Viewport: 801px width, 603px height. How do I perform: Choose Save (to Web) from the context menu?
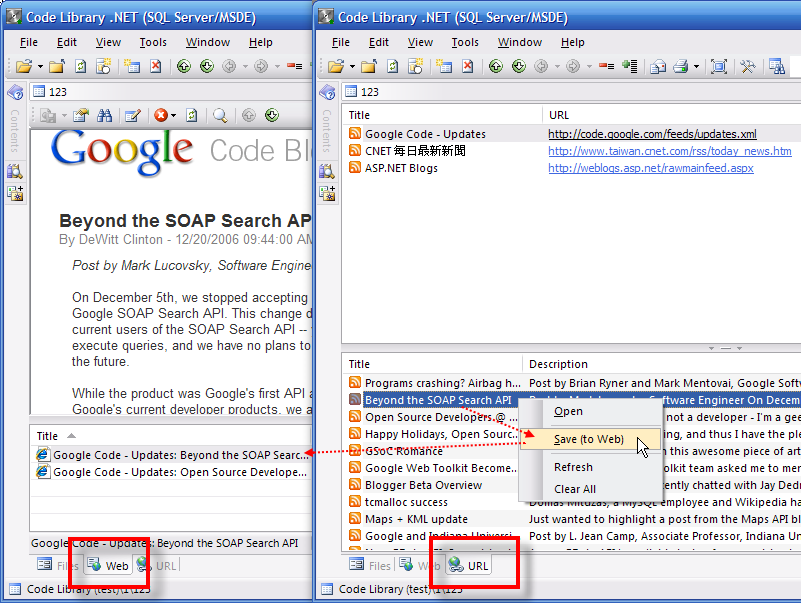coord(589,439)
